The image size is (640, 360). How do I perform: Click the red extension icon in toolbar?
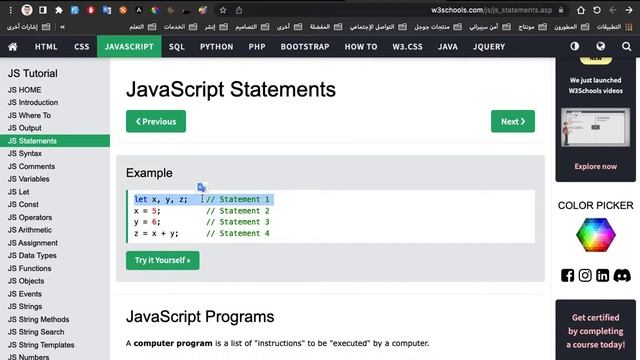click(x=91, y=10)
